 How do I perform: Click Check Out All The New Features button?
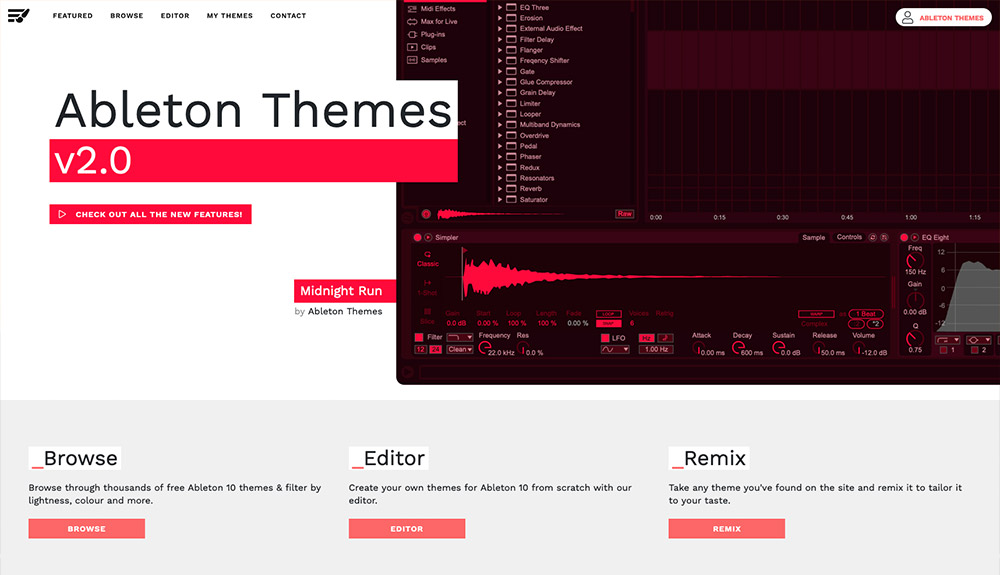(x=151, y=214)
